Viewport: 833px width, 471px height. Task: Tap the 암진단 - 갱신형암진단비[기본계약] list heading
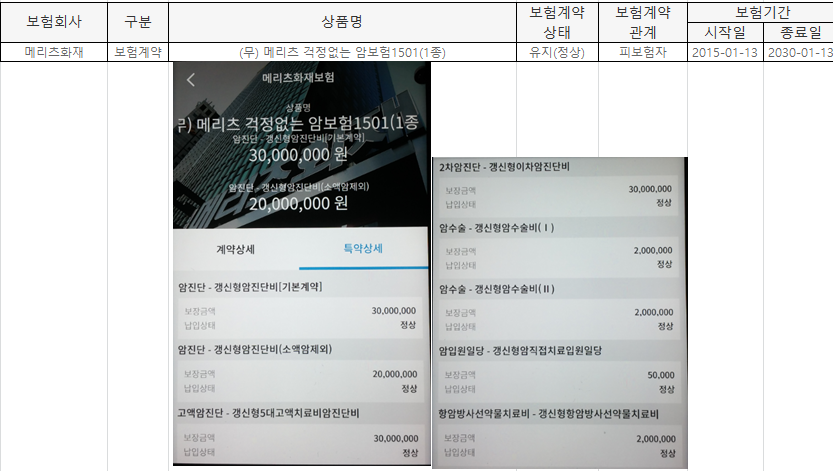tap(250, 287)
